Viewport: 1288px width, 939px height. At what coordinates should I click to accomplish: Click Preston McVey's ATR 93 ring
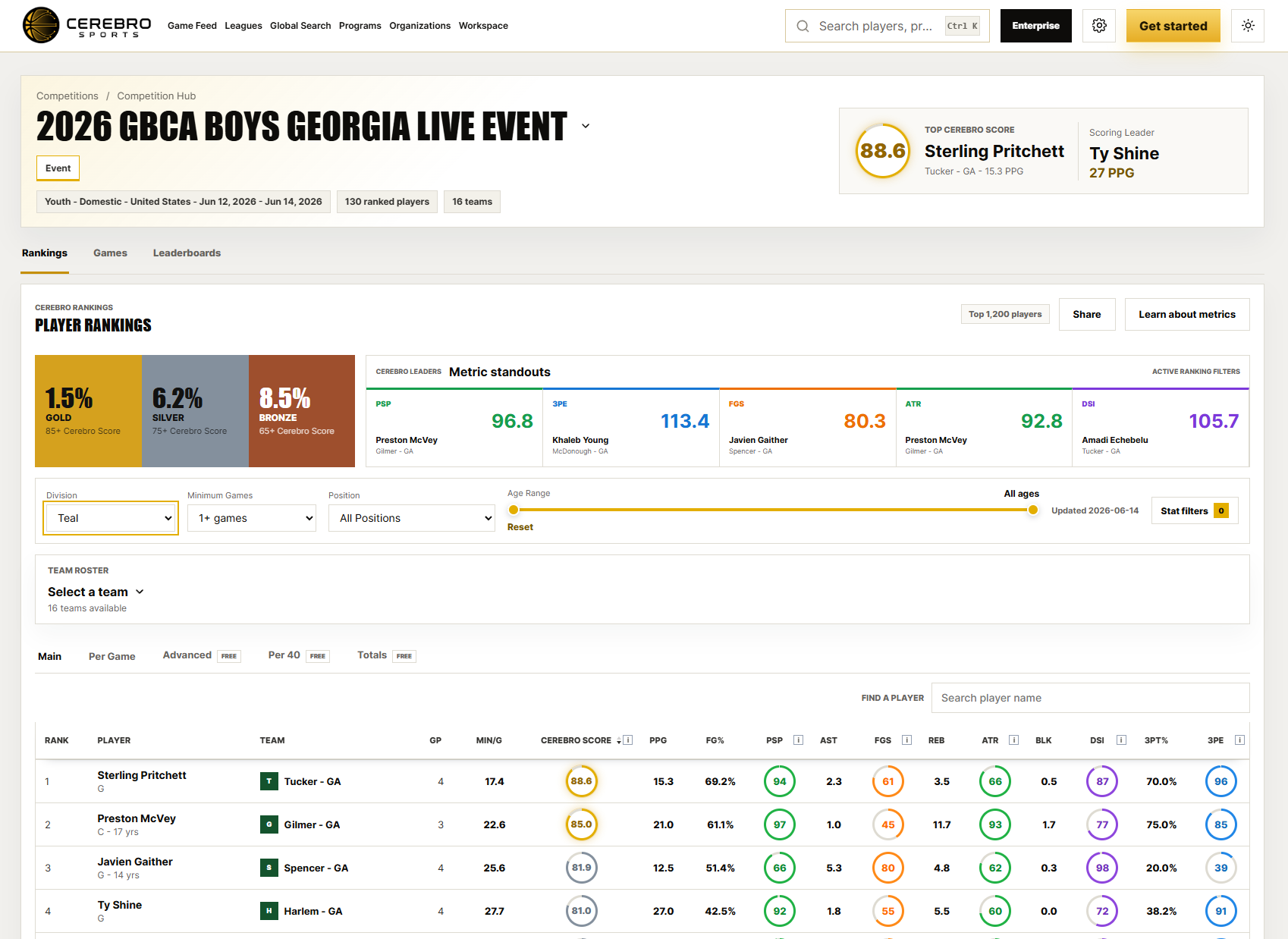click(995, 824)
